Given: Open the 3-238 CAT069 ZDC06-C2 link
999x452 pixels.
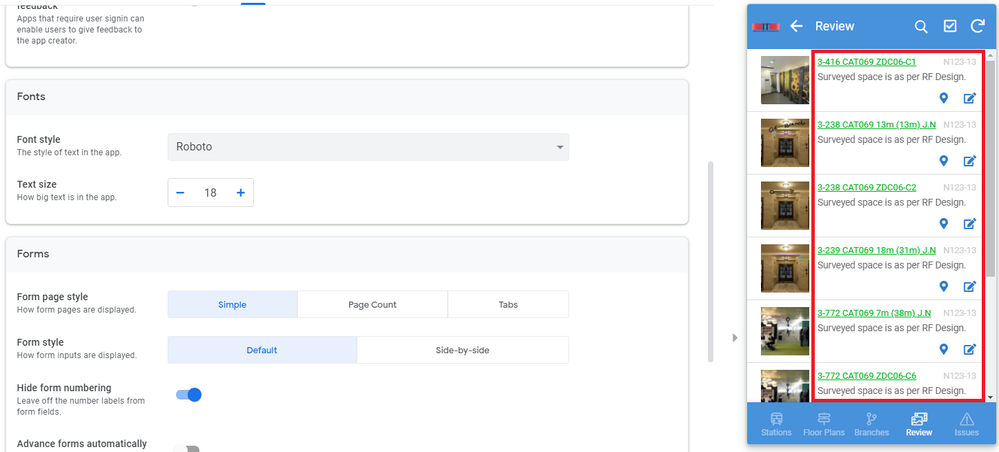Looking at the screenshot, I should tap(866, 187).
